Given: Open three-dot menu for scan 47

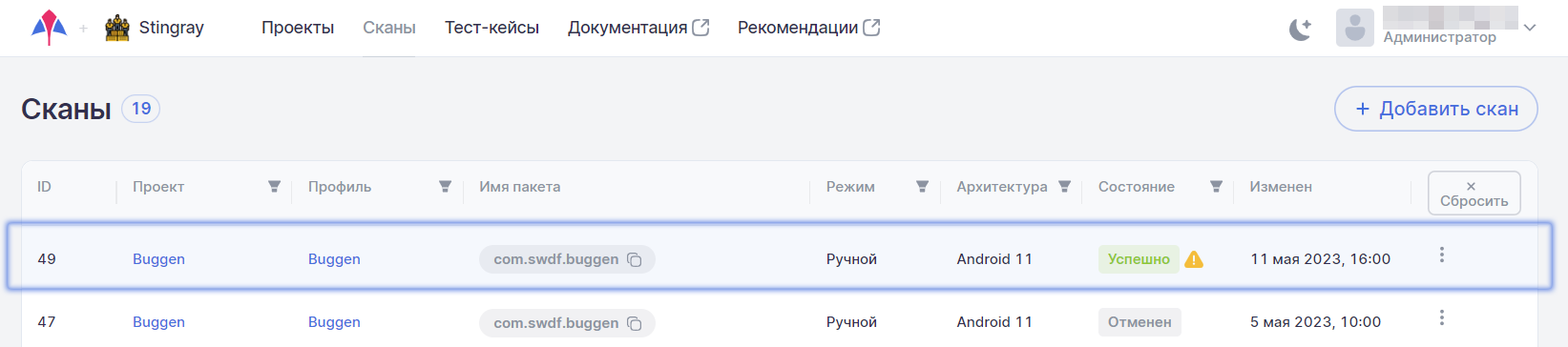Looking at the screenshot, I should pyautogui.click(x=1441, y=317).
